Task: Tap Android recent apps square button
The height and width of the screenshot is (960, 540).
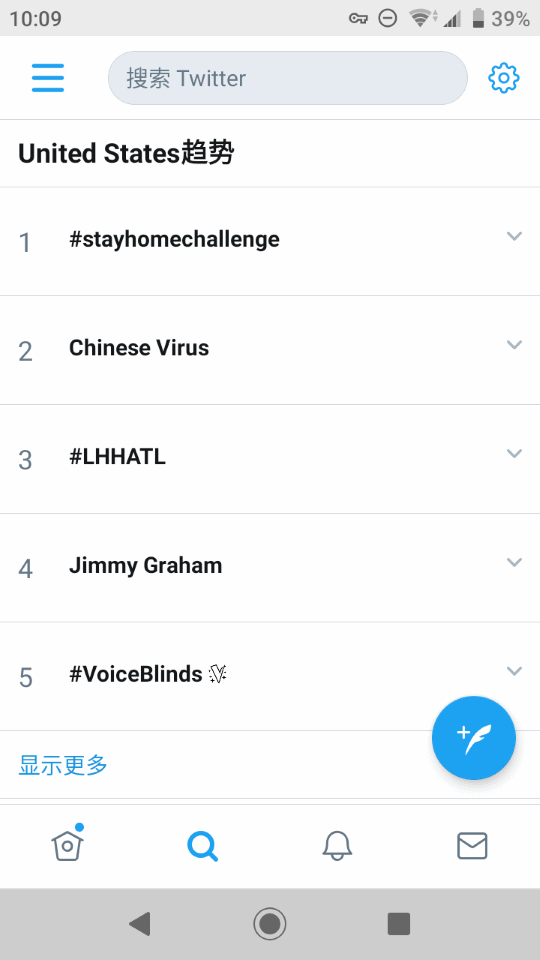Action: click(x=399, y=923)
